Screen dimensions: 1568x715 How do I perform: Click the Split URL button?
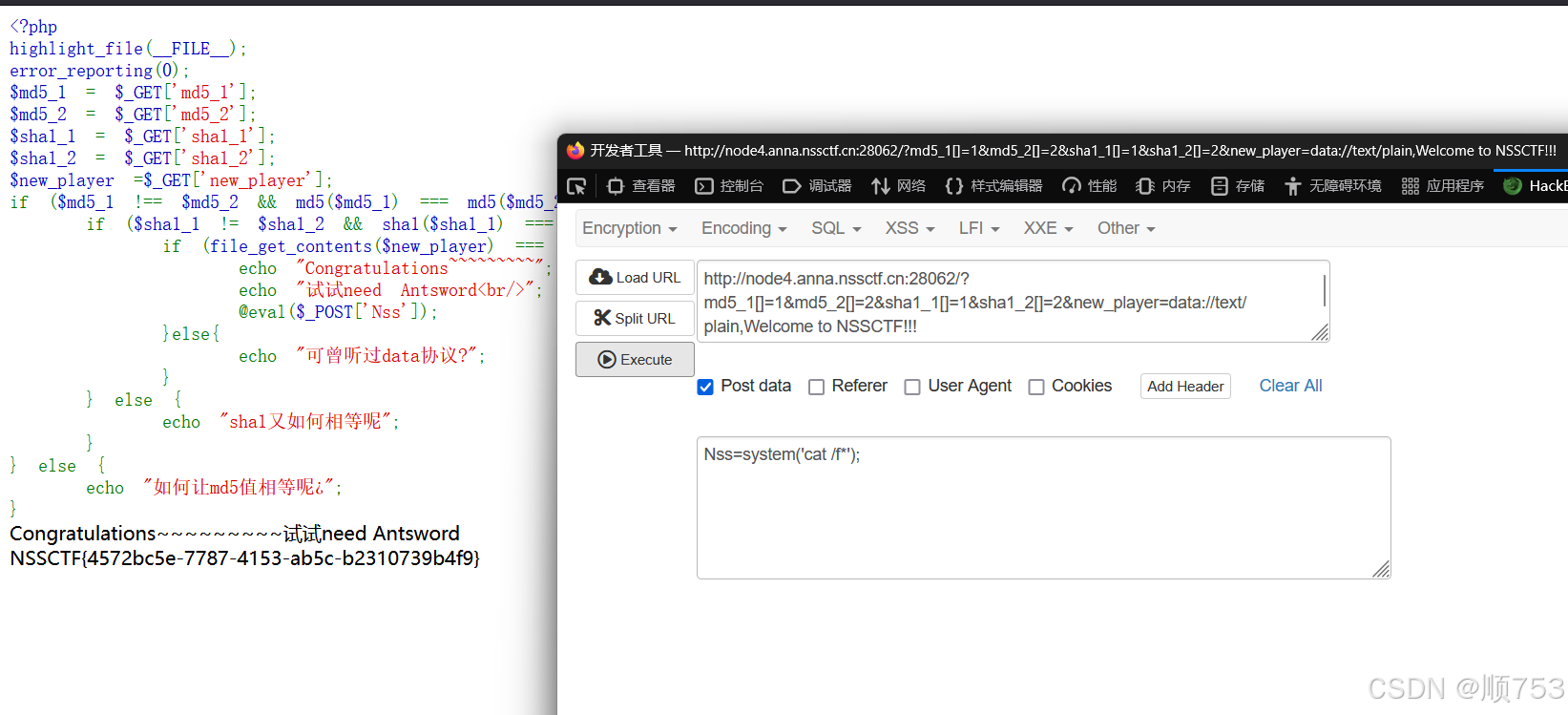[x=635, y=318]
